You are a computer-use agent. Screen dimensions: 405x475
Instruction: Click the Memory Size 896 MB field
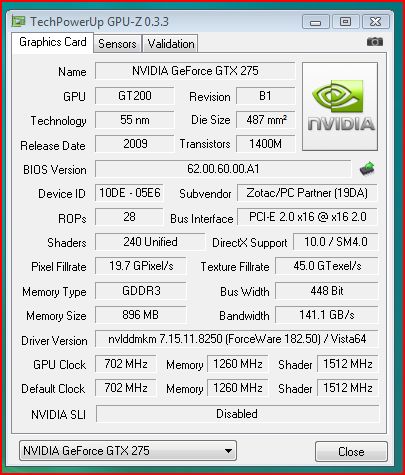140,315
